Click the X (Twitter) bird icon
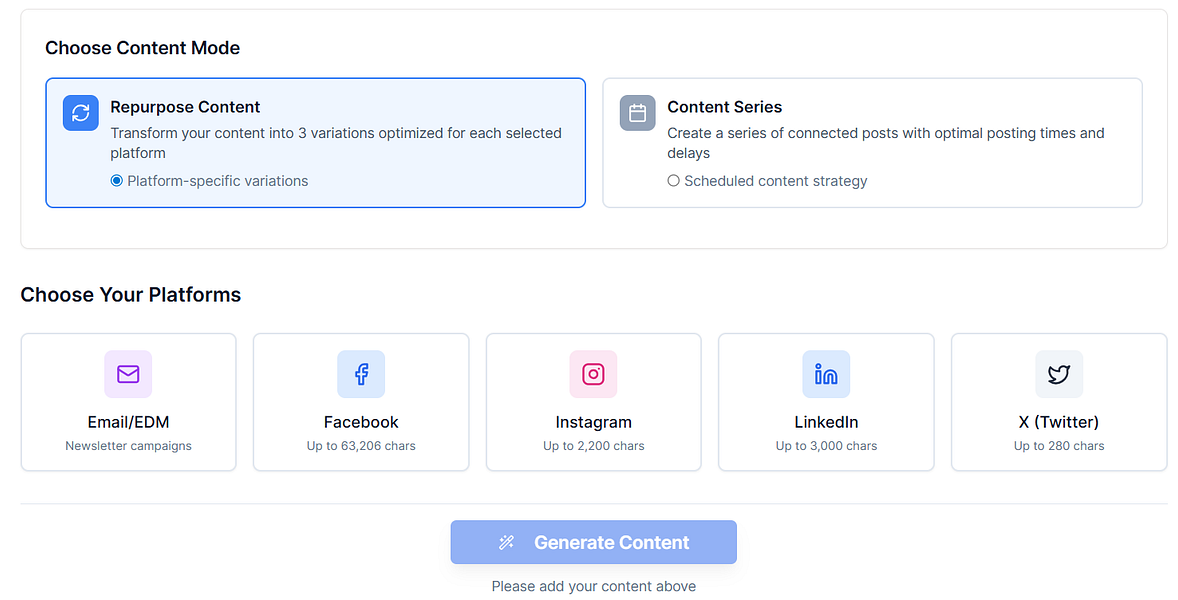The width and height of the screenshot is (1178, 600). 1059,374
